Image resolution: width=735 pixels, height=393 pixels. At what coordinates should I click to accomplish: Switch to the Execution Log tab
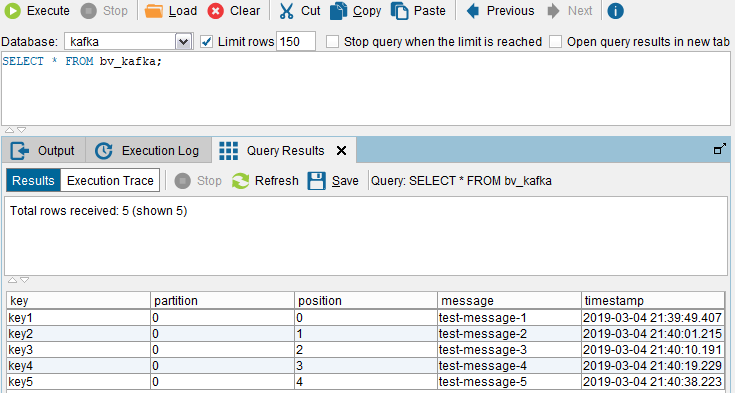tap(149, 151)
